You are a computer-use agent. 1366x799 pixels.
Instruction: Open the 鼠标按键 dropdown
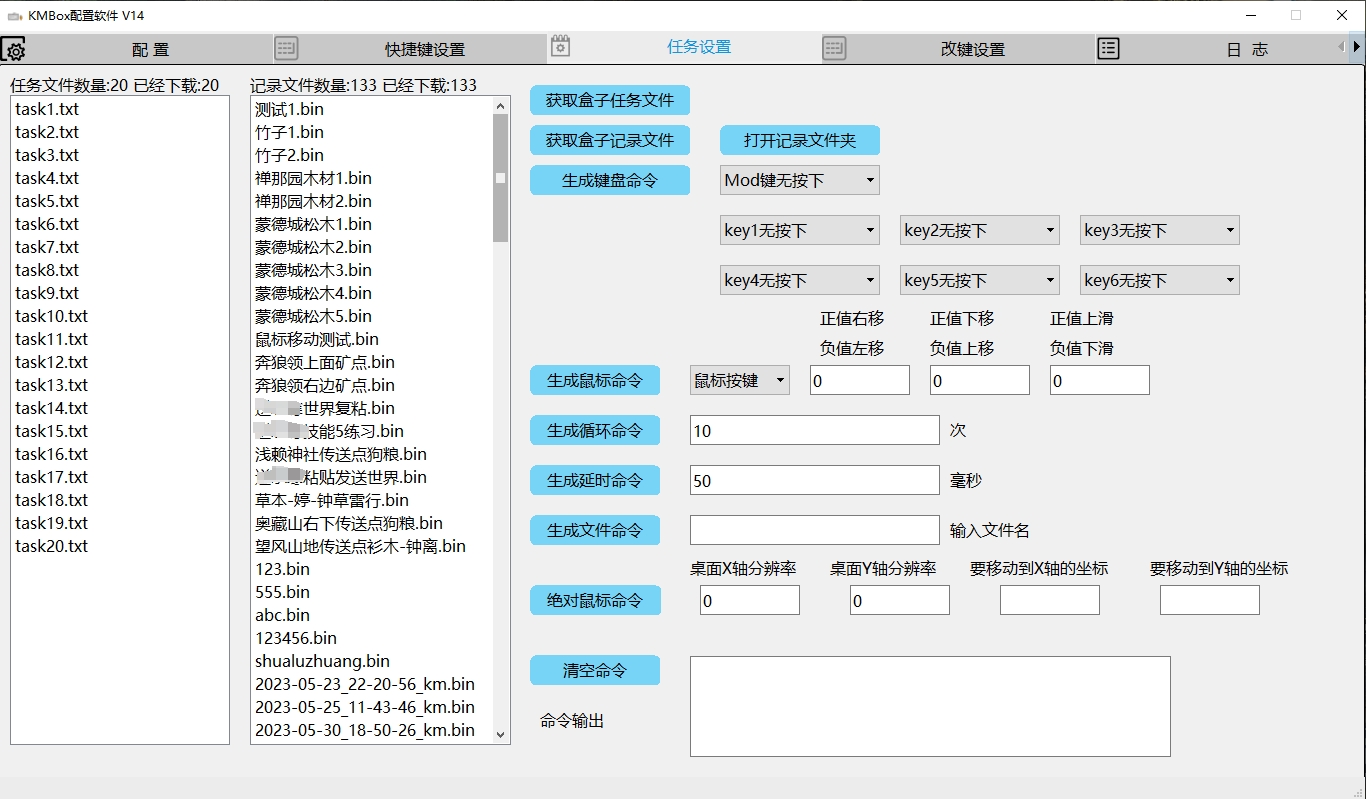click(x=740, y=380)
